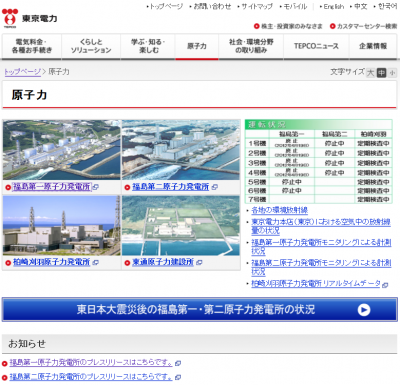
Task: Set text size to medium (中)
Action: point(381,73)
